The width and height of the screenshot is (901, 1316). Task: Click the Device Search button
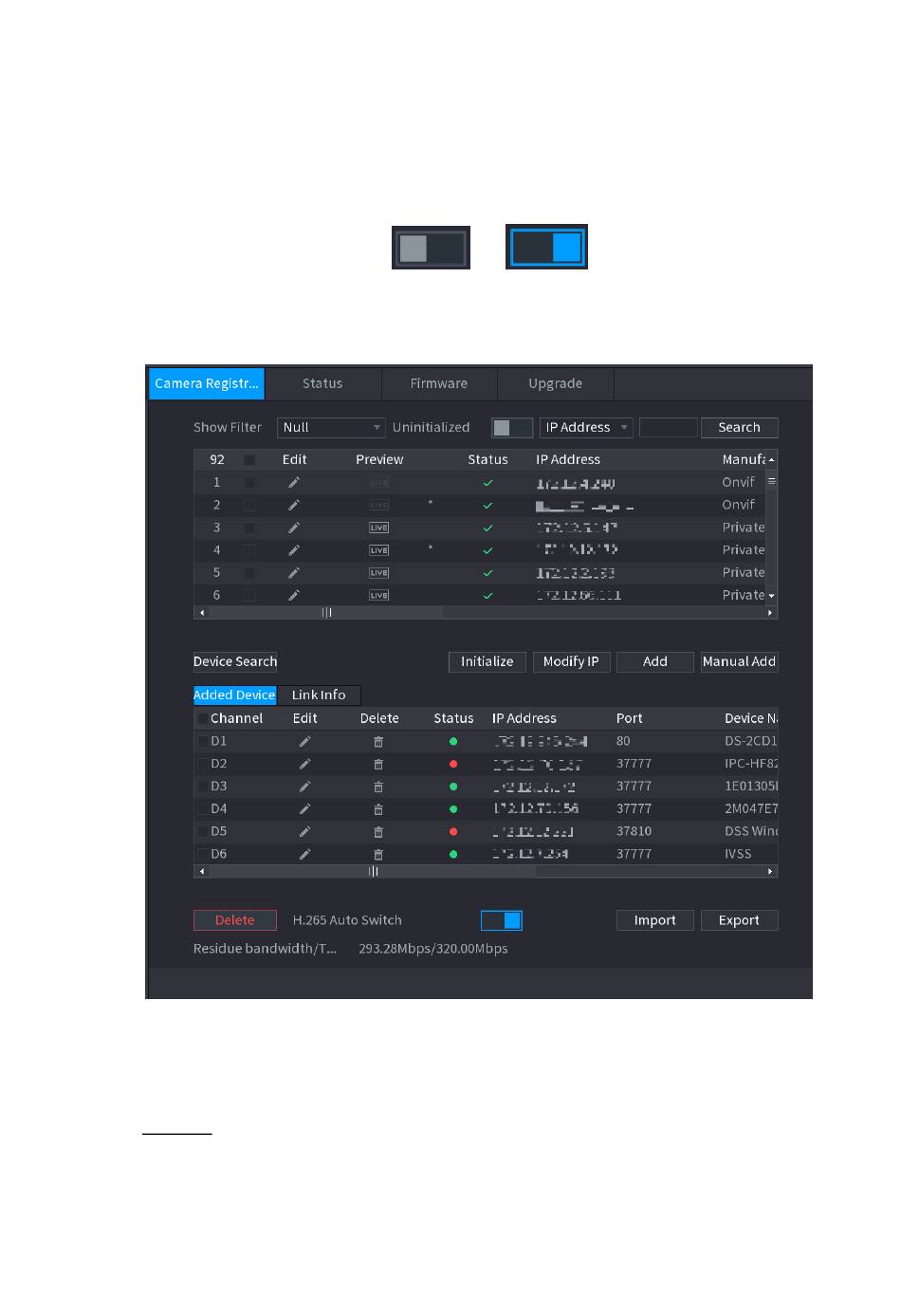pos(235,662)
